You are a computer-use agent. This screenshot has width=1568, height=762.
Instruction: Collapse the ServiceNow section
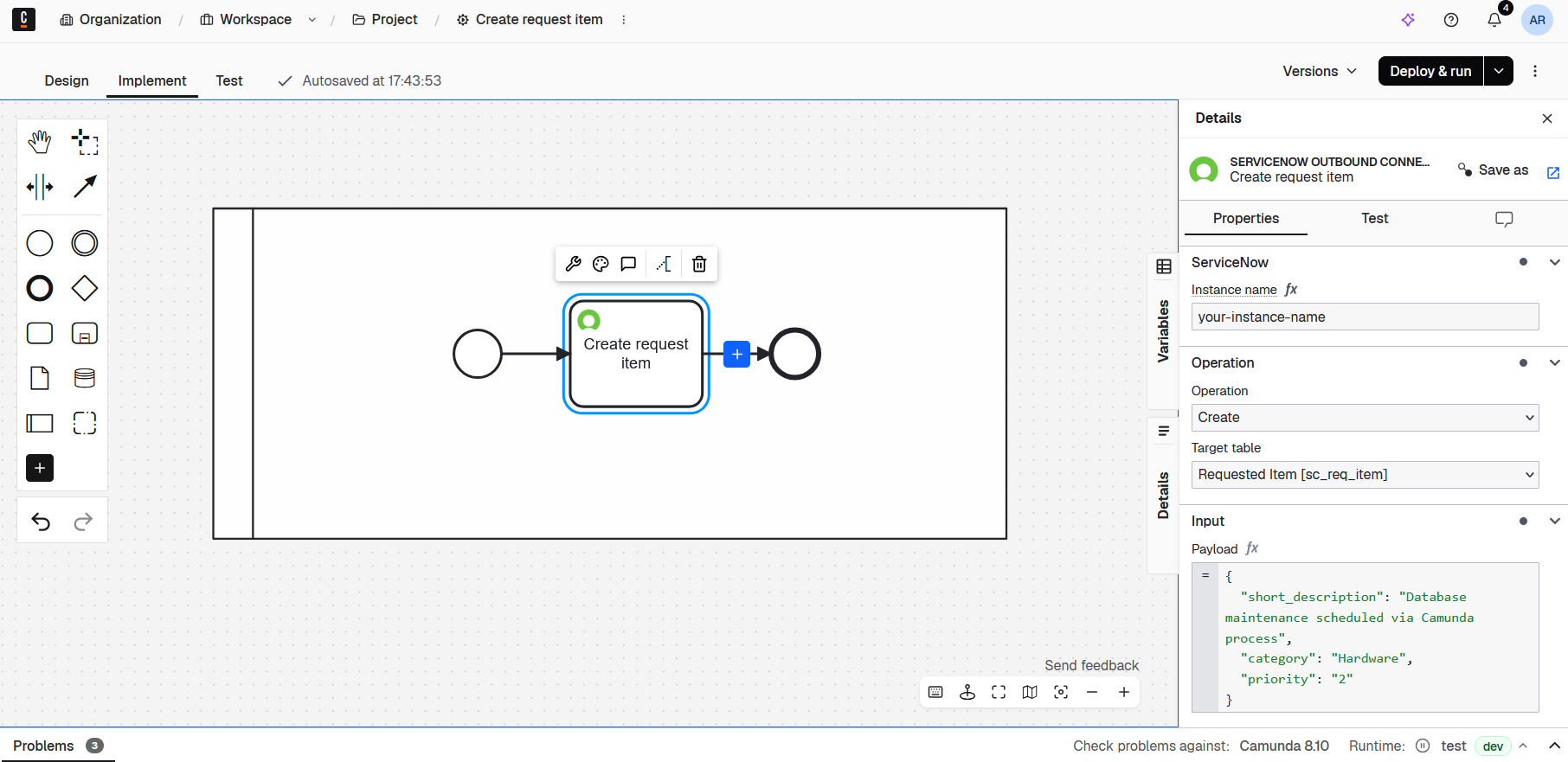(1554, 262)
